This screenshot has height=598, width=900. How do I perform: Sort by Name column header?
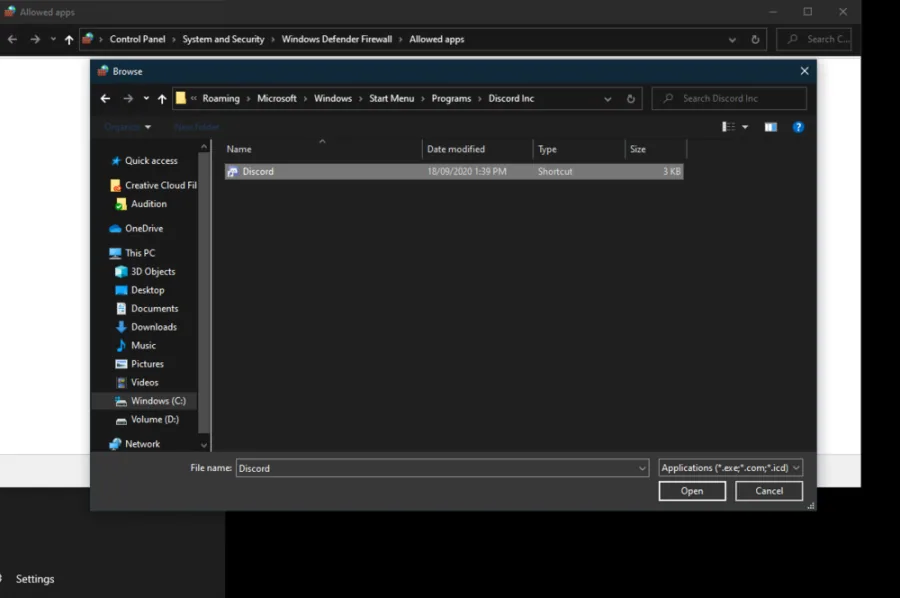coord(323,149)
